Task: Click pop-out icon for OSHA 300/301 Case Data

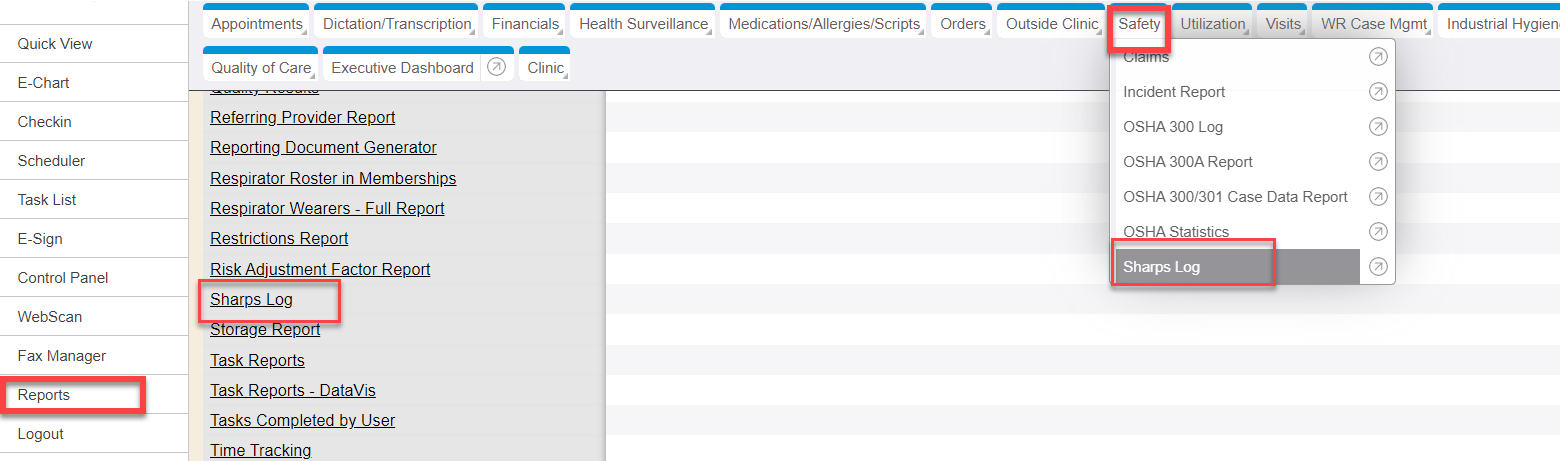Action: (x=1378, y=197)
